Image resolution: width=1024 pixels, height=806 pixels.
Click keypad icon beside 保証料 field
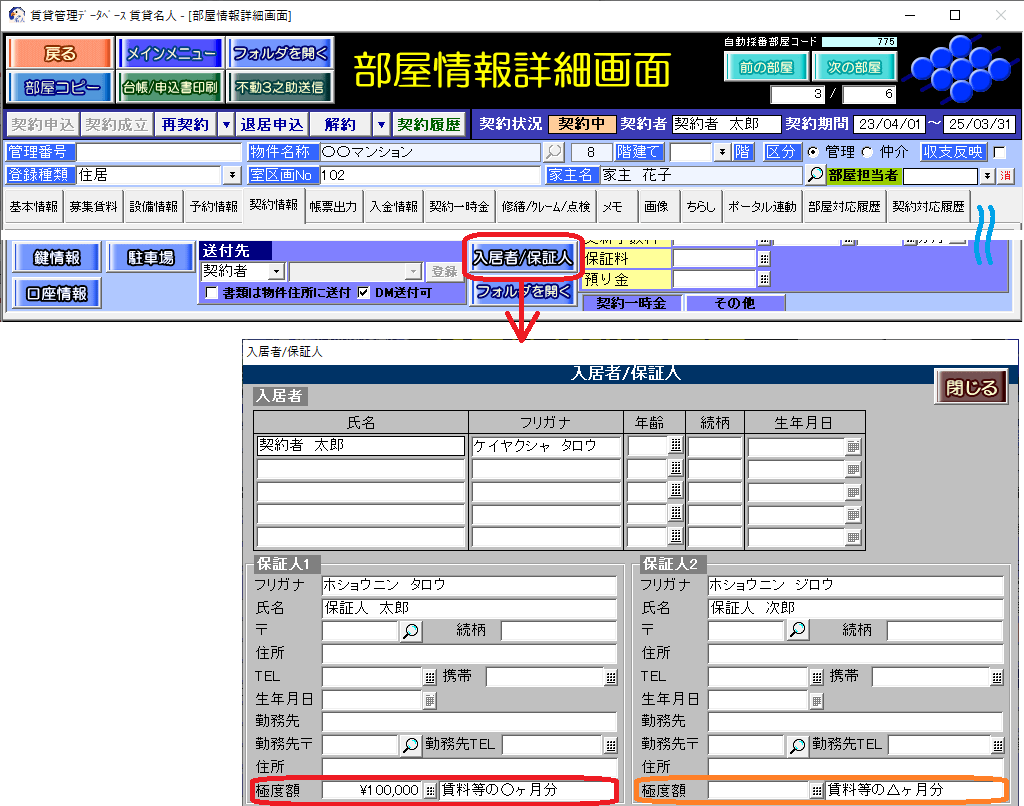coord(765,258)
